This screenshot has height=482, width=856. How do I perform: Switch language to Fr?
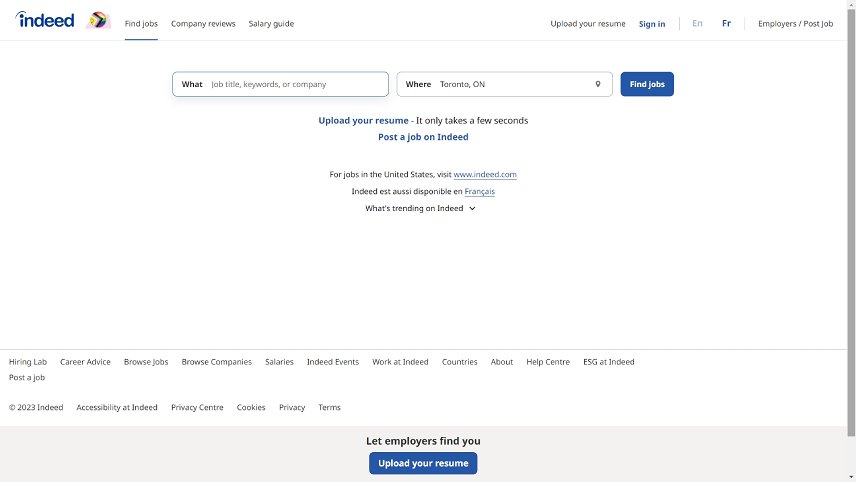726,23
